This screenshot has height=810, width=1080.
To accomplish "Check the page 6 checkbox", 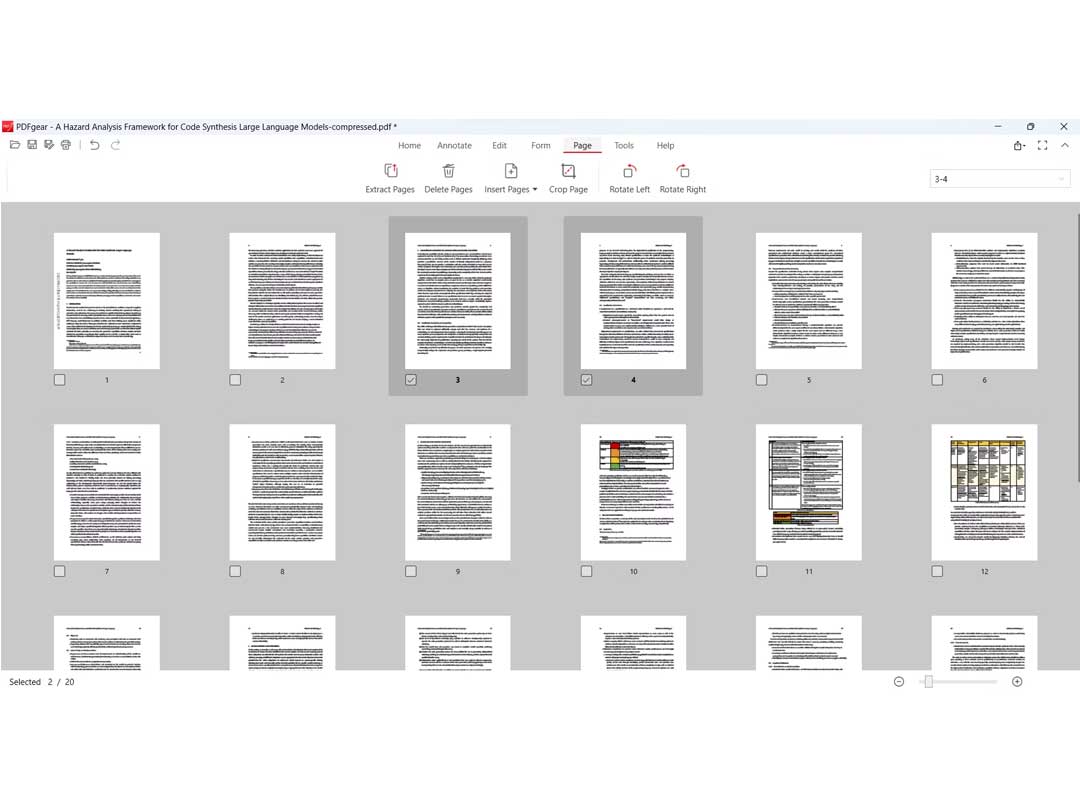I will (937, 380).
